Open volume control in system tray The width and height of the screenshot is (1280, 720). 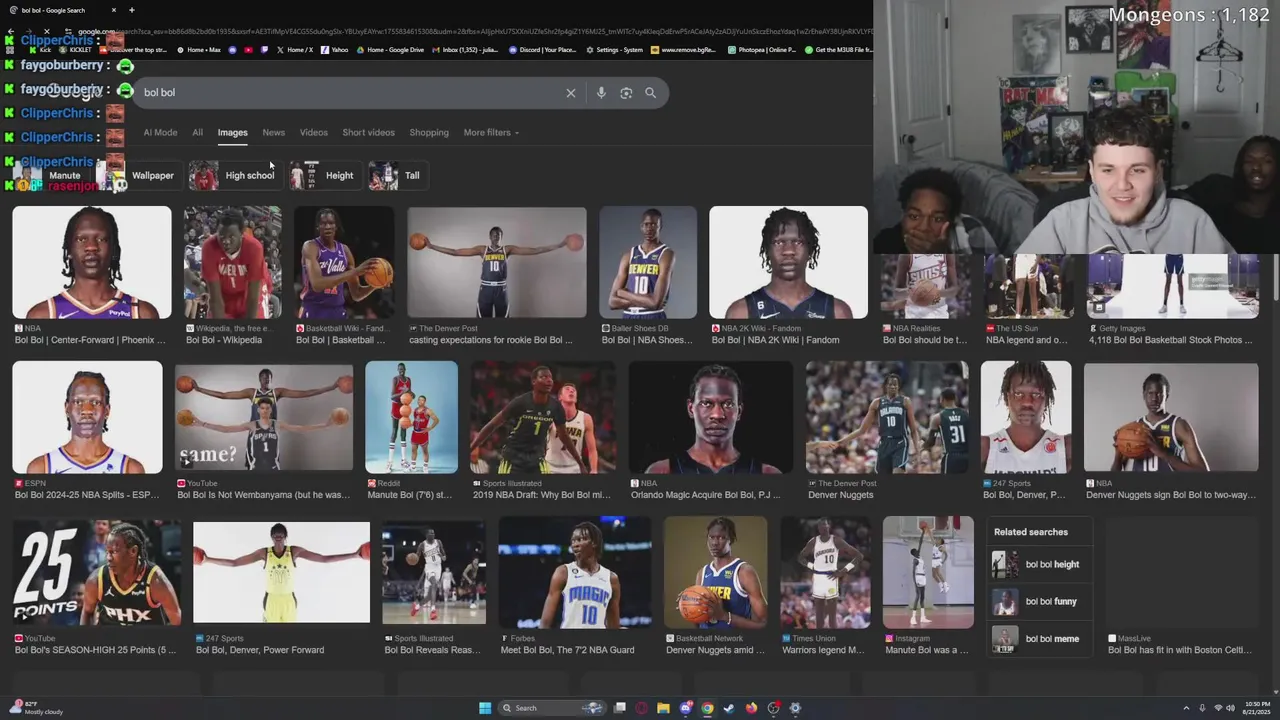click(1232, 708)
